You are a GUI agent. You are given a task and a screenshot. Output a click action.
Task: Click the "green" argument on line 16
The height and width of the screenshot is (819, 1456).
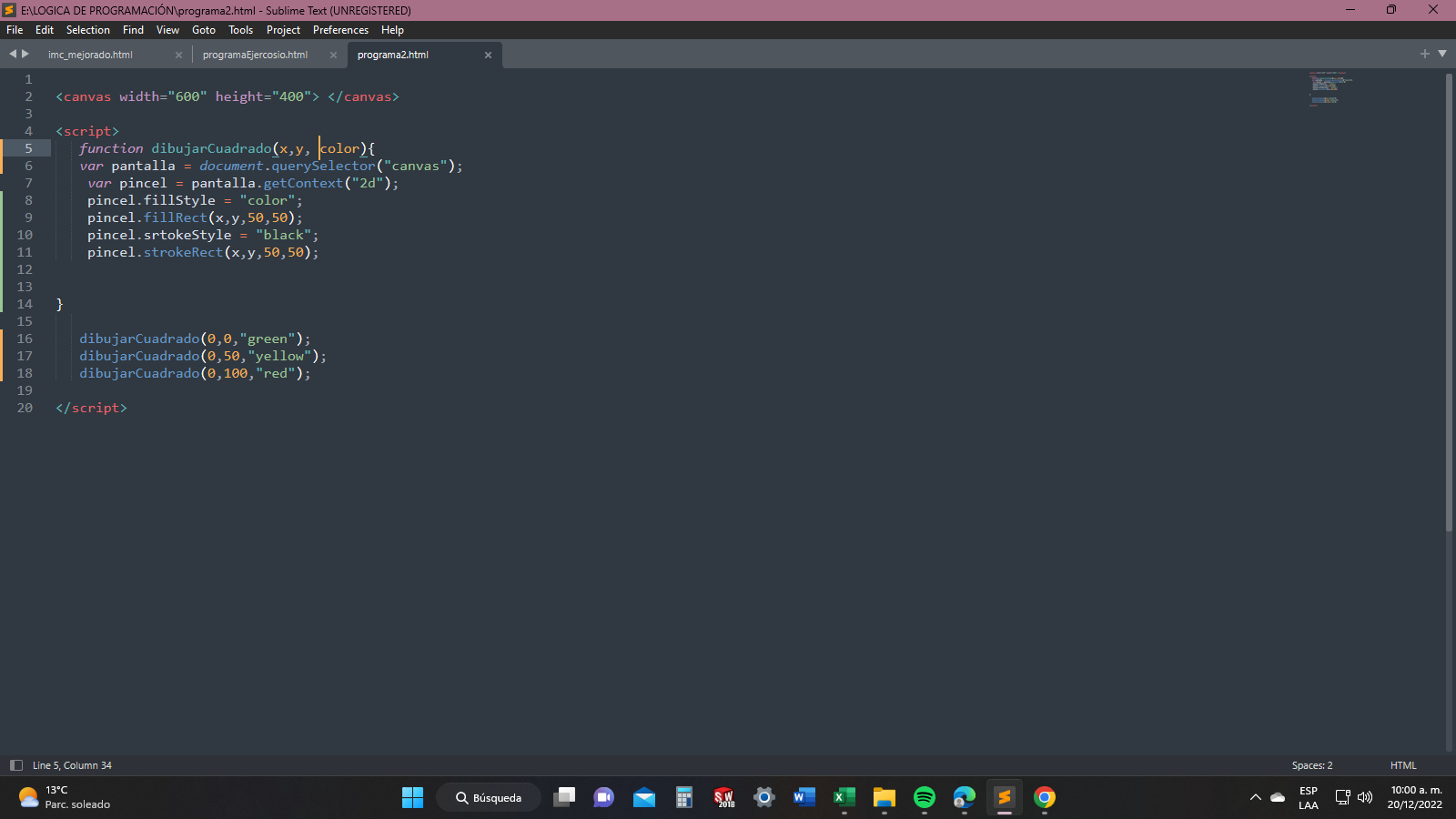(x=268, y=339)
